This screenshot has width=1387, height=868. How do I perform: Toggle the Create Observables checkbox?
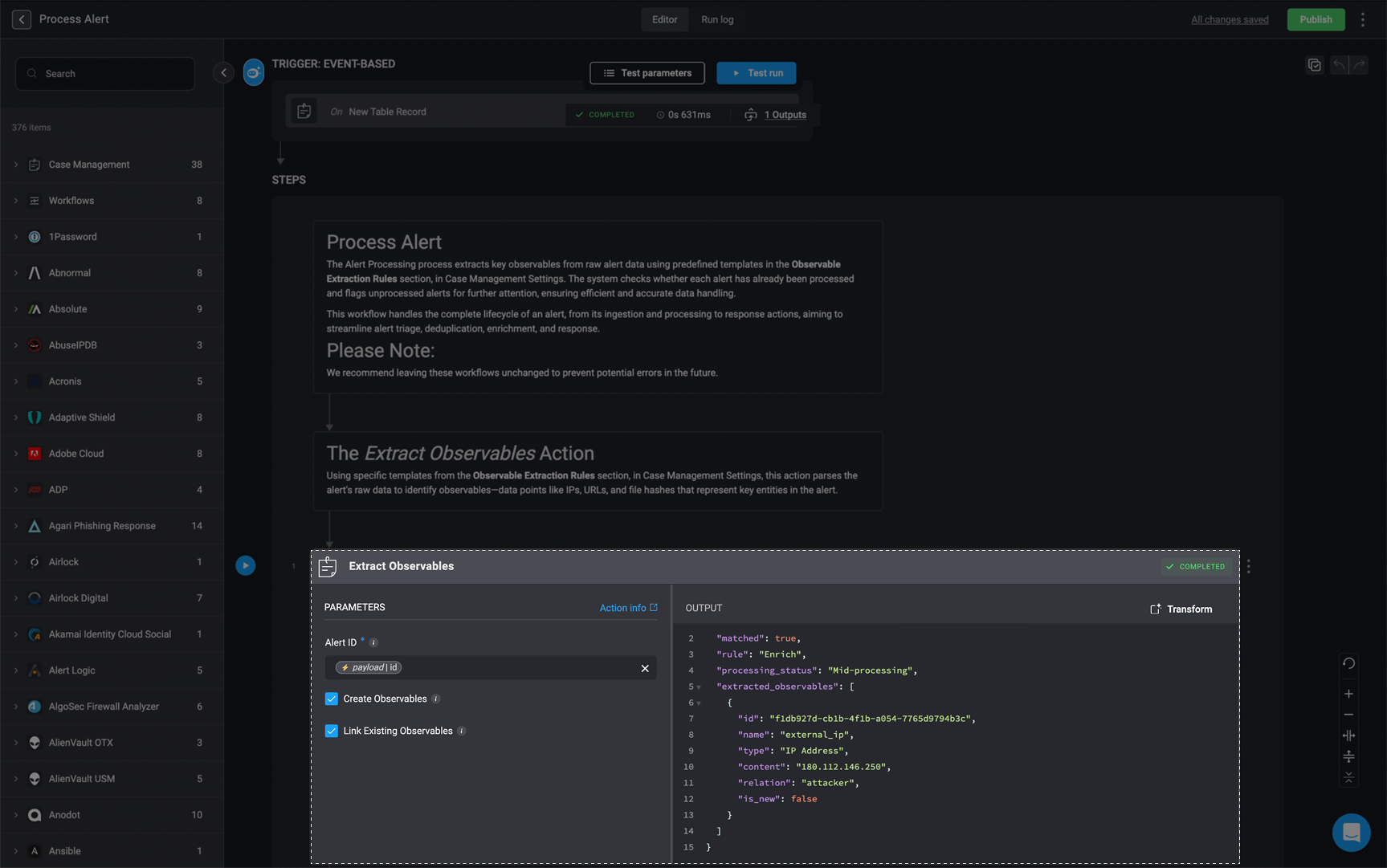pos(332,699)
